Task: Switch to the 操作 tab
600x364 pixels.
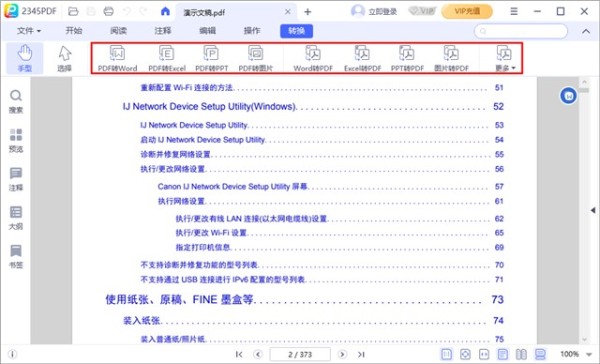Action: click(252, 31)
